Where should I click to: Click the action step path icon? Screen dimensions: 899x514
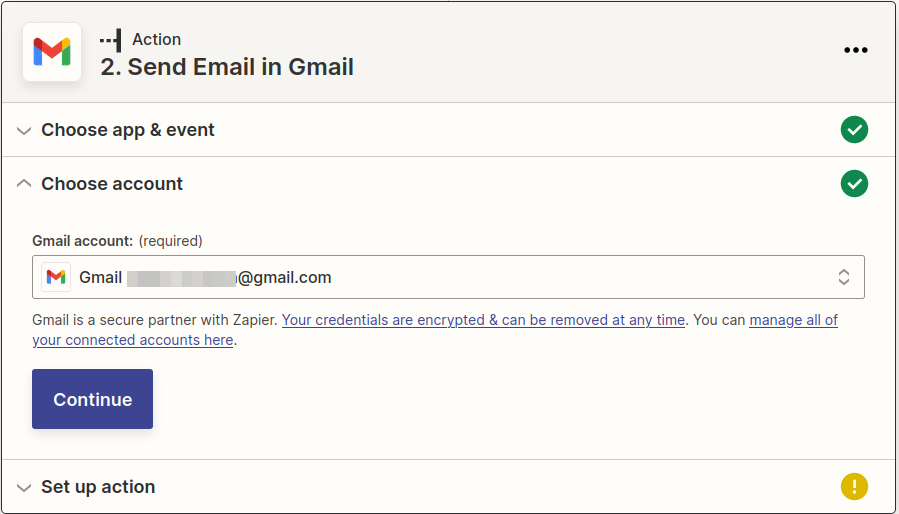(111, 40)
